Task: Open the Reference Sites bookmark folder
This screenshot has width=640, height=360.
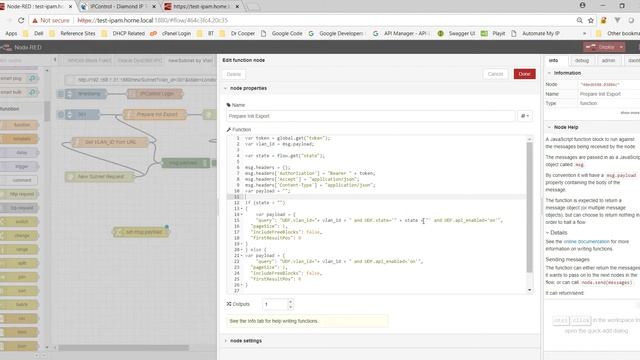Action: tap(72, 33)
